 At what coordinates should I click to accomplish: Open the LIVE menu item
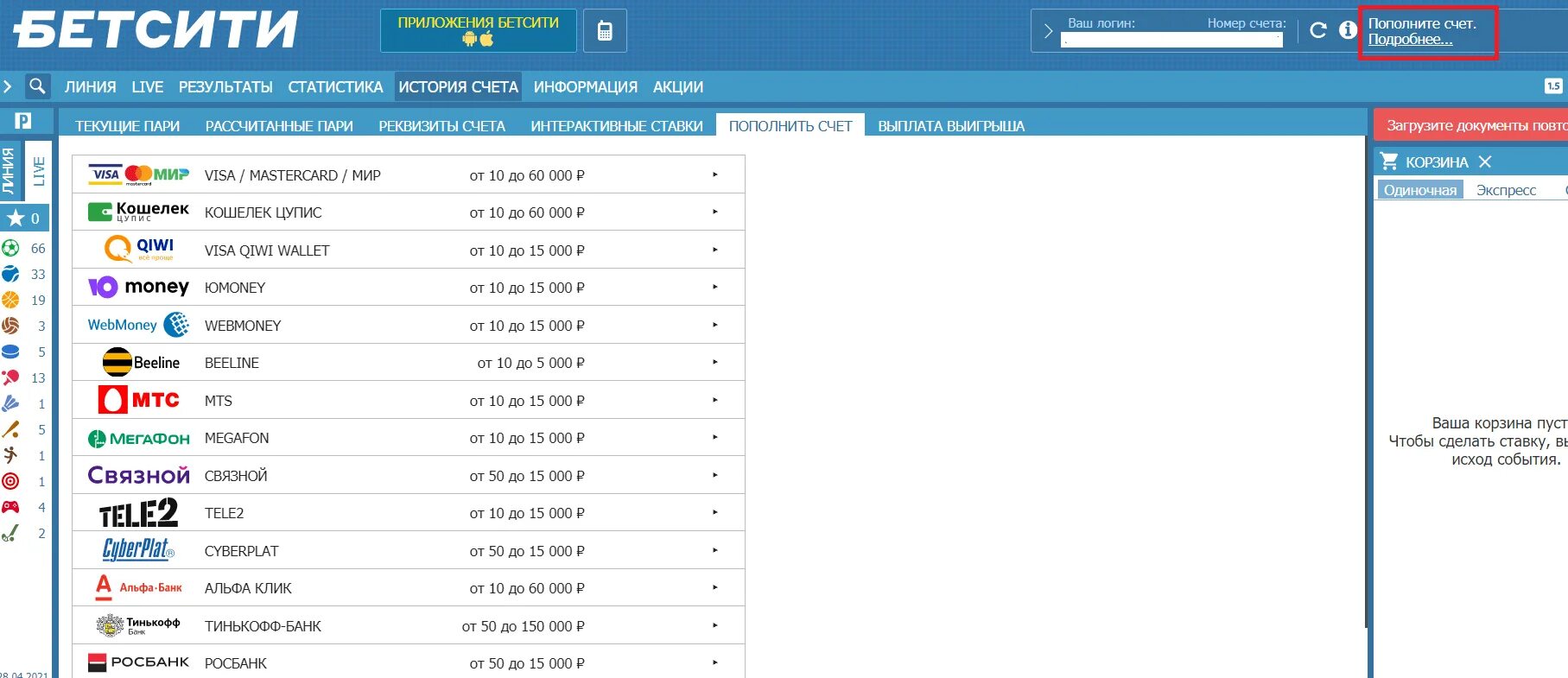148,86
